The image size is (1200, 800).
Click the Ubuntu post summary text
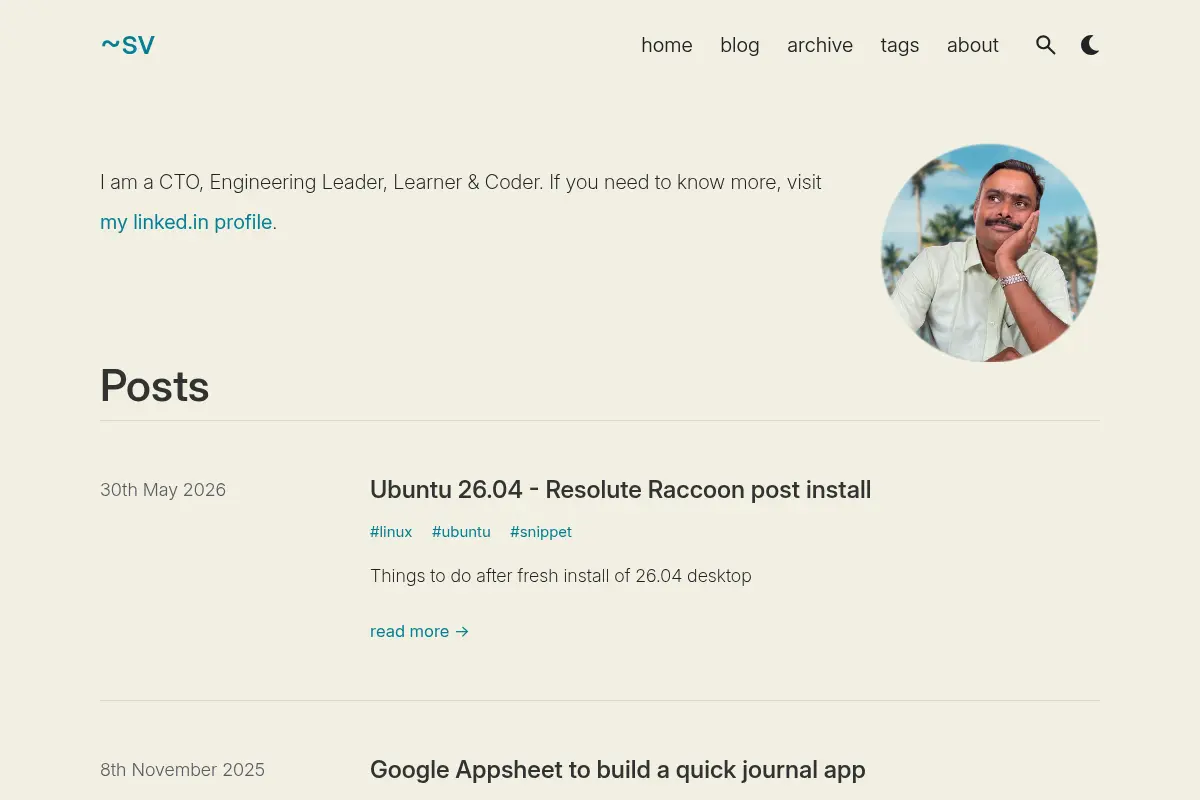(560, 576)
